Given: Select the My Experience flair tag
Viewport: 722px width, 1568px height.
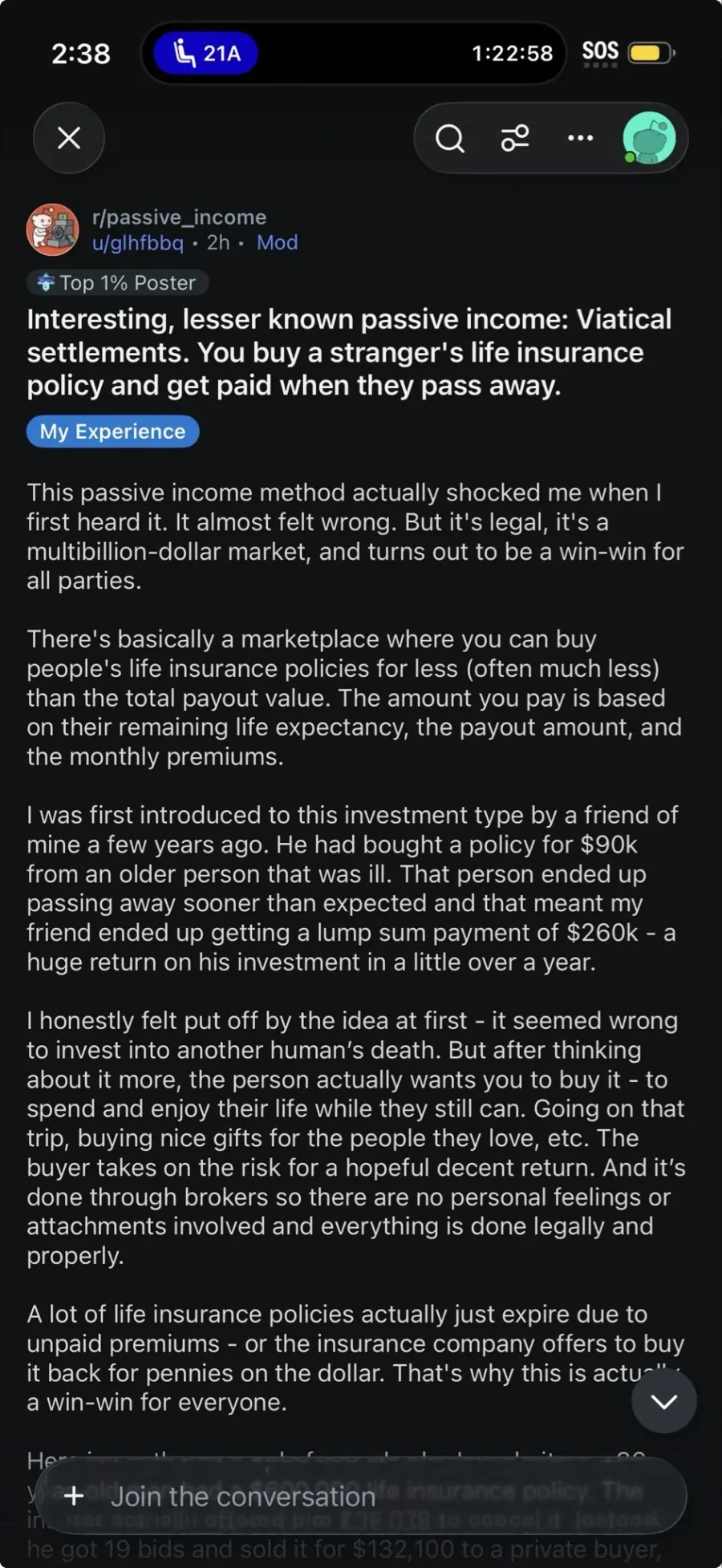Looking at the screenshot, I should (x=113, y=431).
